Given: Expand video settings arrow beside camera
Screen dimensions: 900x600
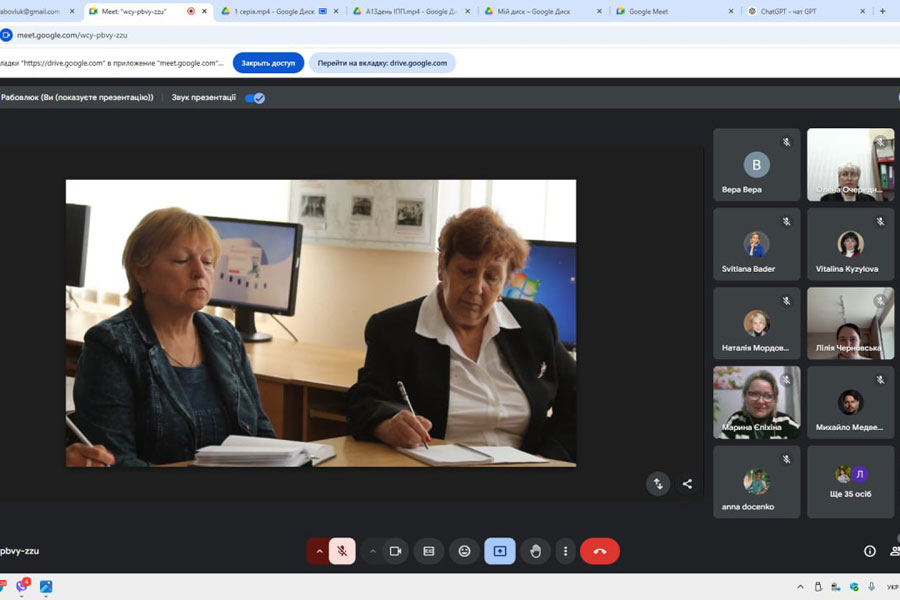Looking at the screenshot, I should (x=372, y=551).
